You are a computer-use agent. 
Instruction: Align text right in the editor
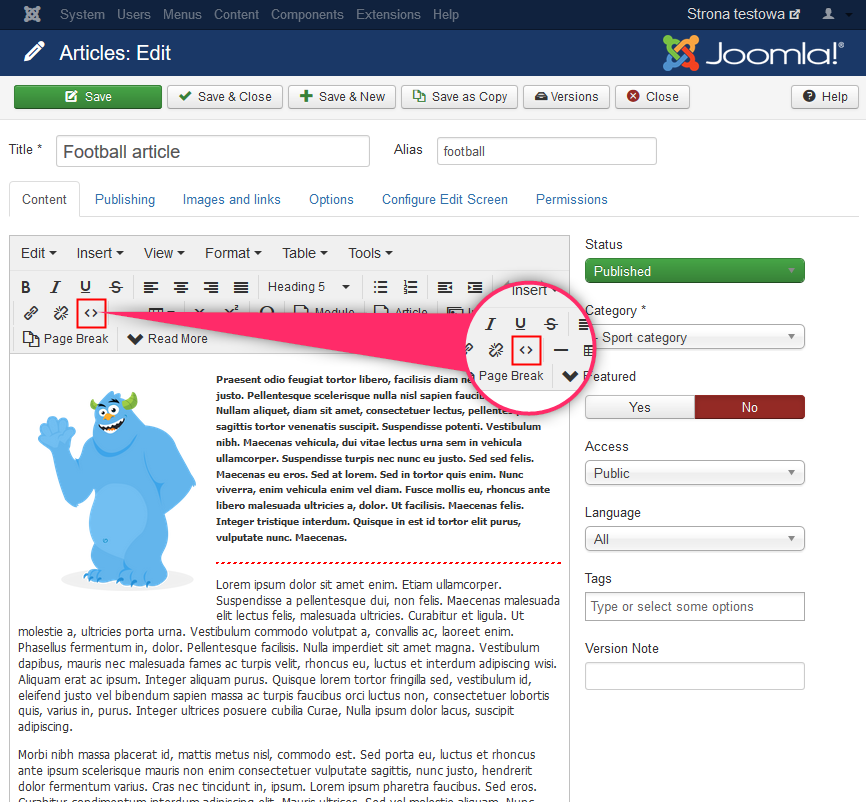211,287
